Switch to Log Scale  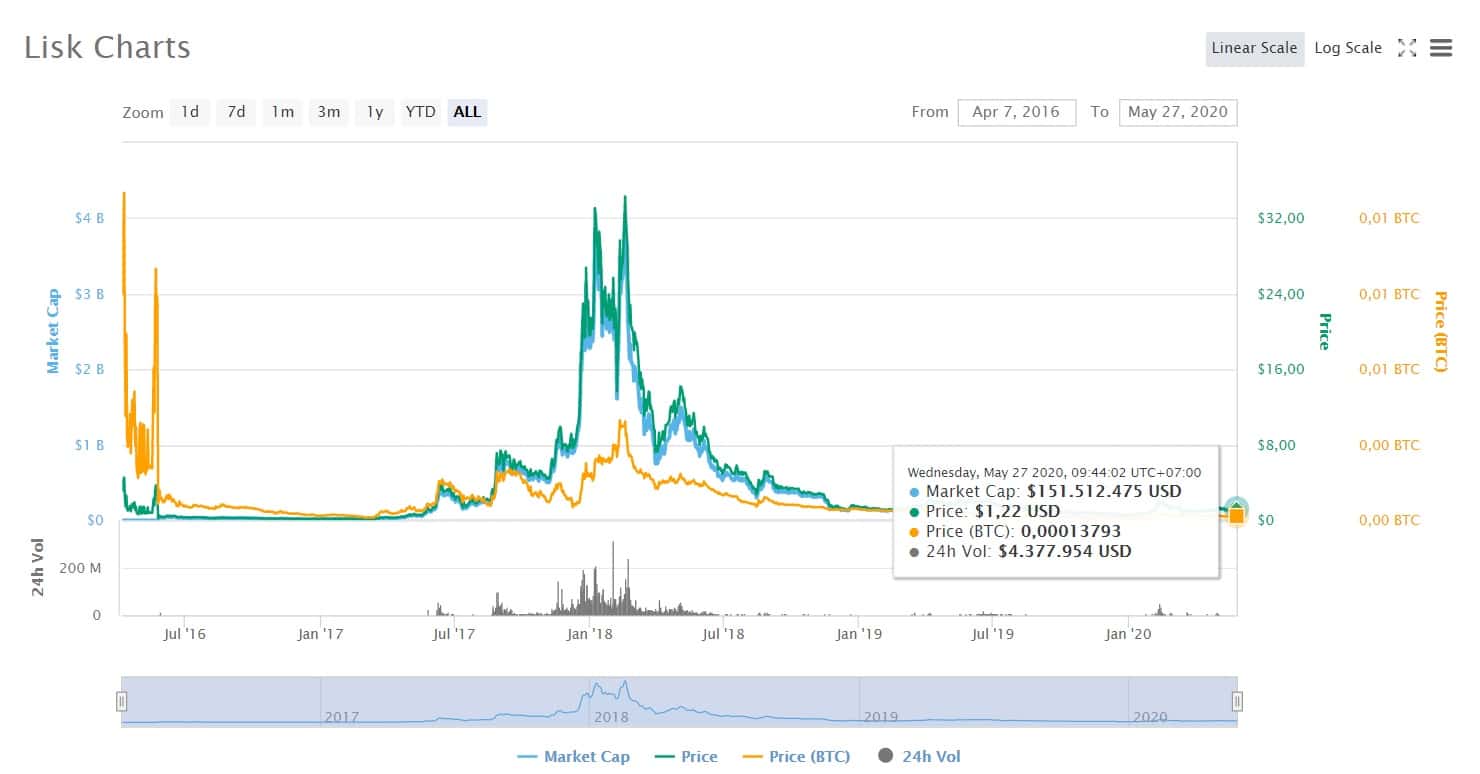click(x=1348, y=48)
